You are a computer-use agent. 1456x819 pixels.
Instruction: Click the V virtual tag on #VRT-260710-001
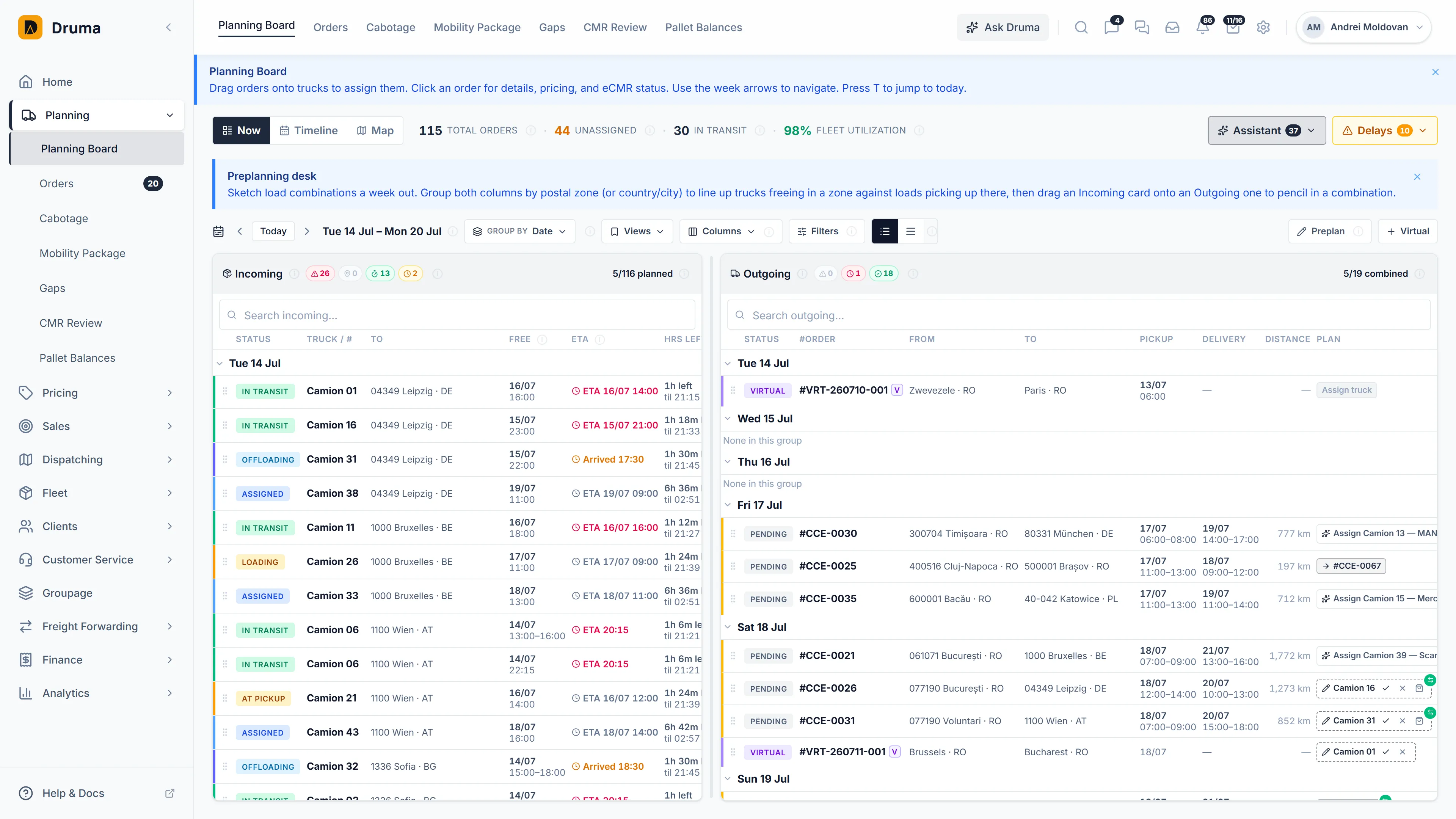pyautogui.click(x=896, y=390)
